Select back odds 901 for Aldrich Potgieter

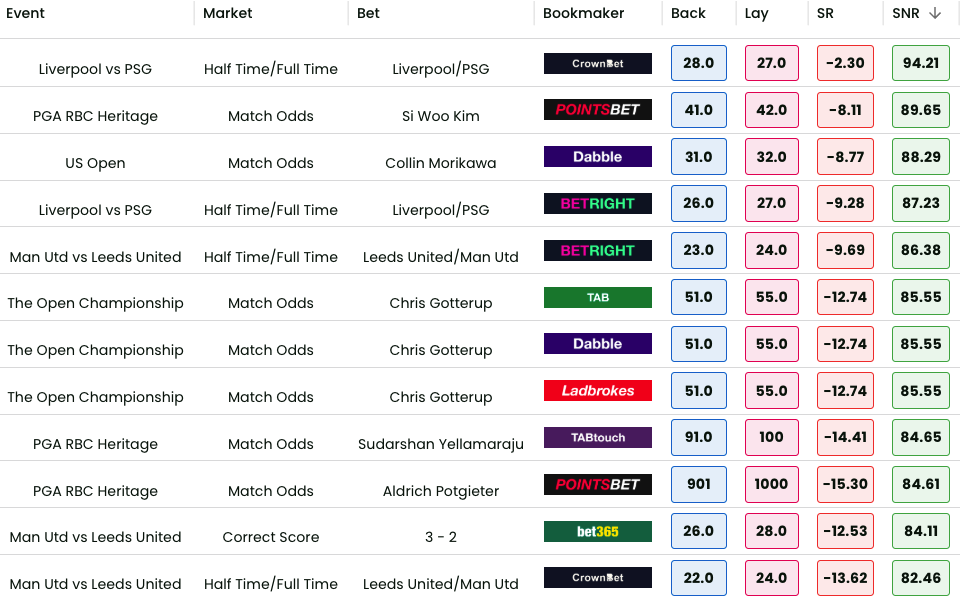(699, 484)
